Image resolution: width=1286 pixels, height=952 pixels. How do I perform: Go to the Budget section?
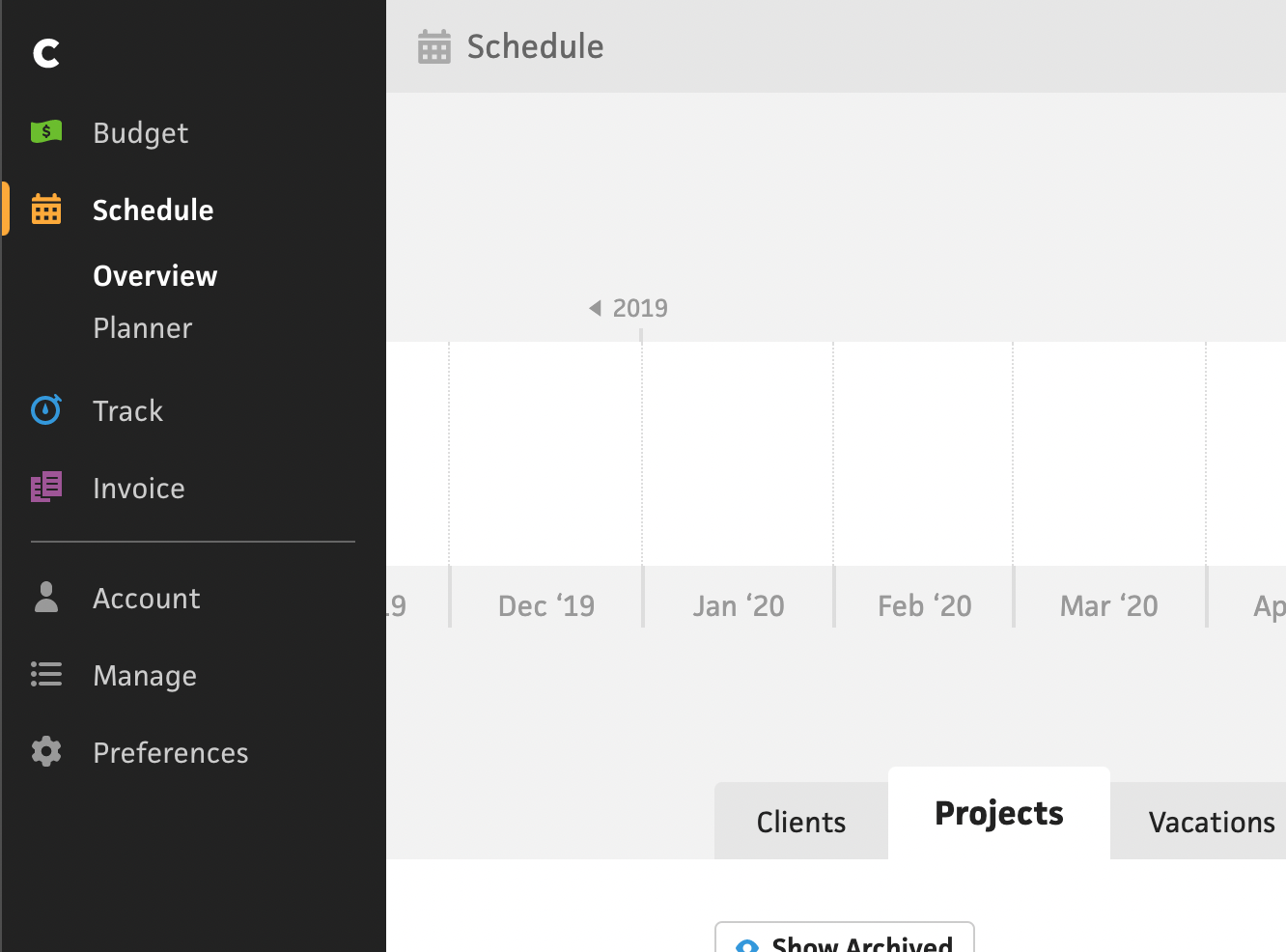141,132
